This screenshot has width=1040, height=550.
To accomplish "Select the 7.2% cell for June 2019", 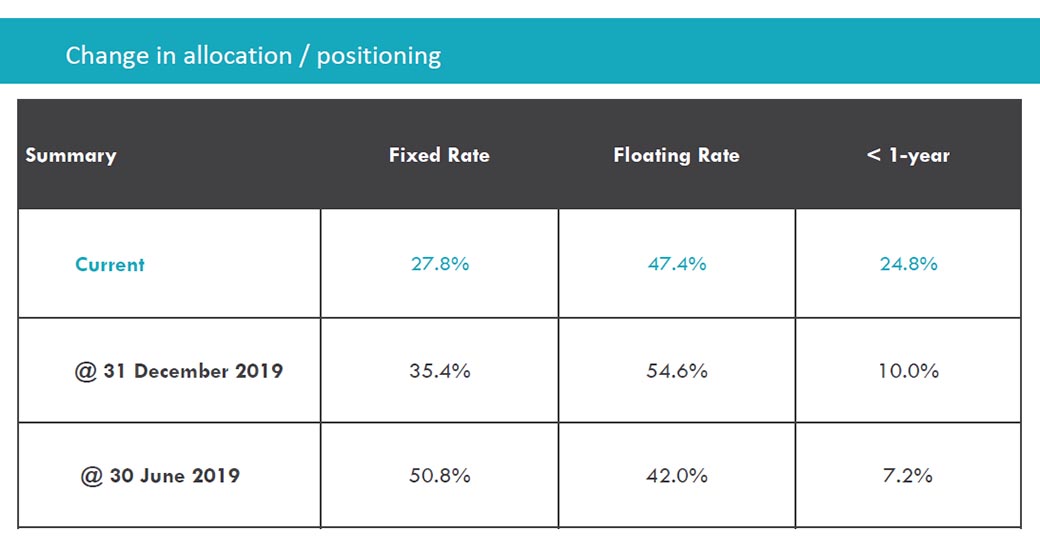I will (908, 475).
